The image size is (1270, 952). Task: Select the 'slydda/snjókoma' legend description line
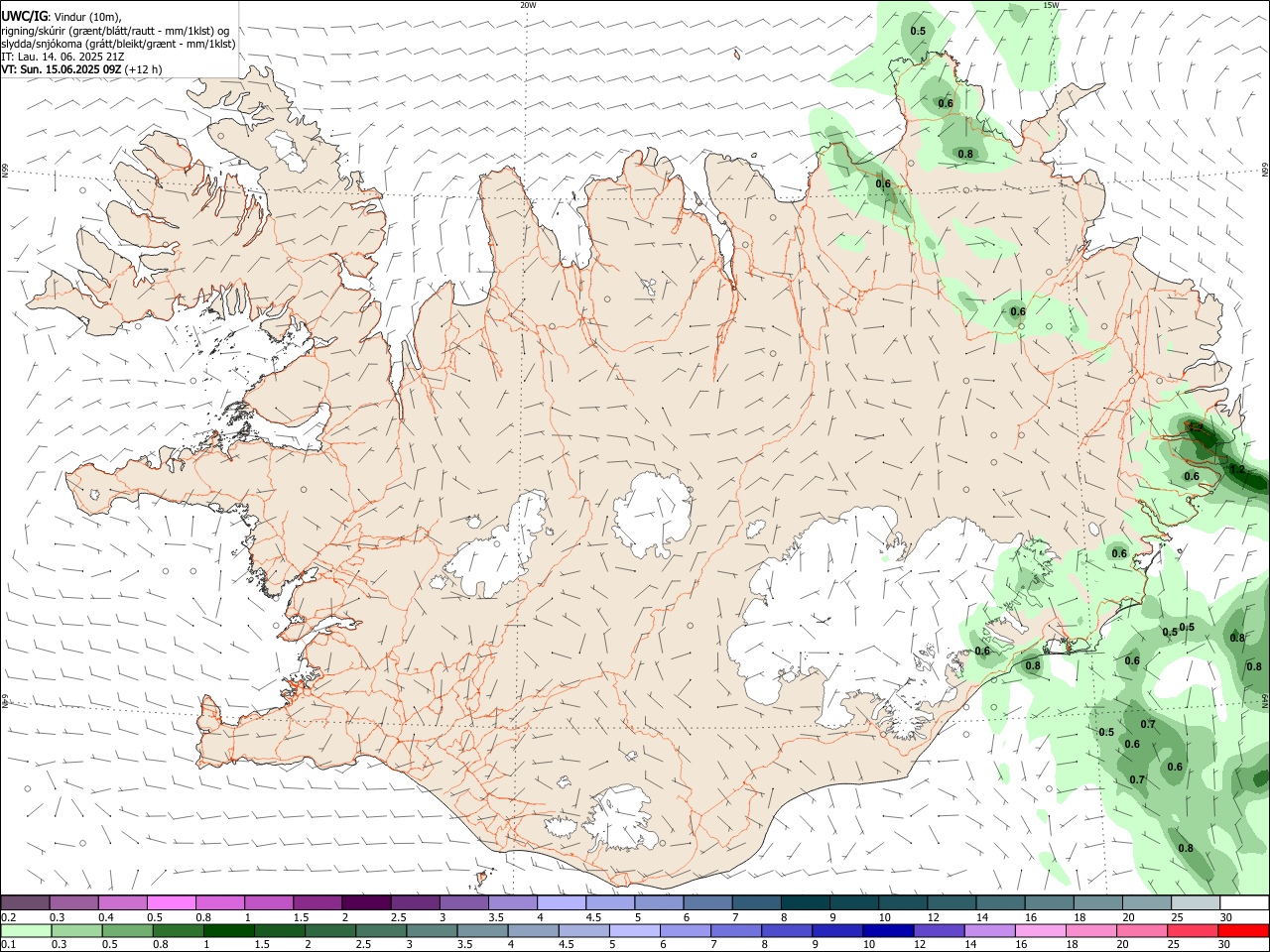(119, 44)
